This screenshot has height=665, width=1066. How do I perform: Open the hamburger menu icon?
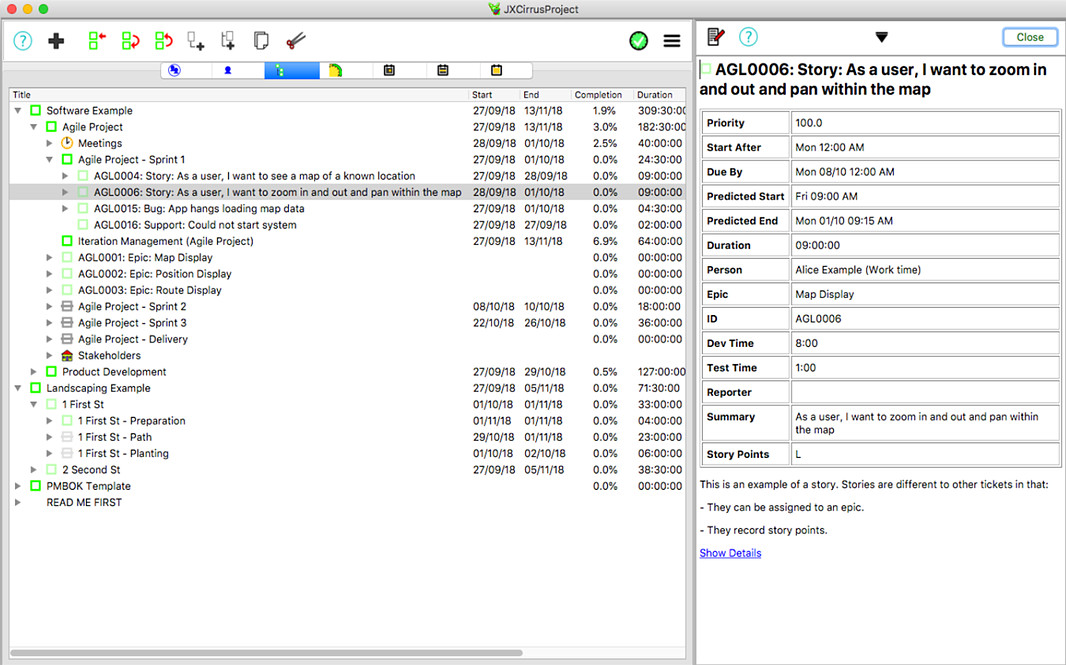[672, 41]
